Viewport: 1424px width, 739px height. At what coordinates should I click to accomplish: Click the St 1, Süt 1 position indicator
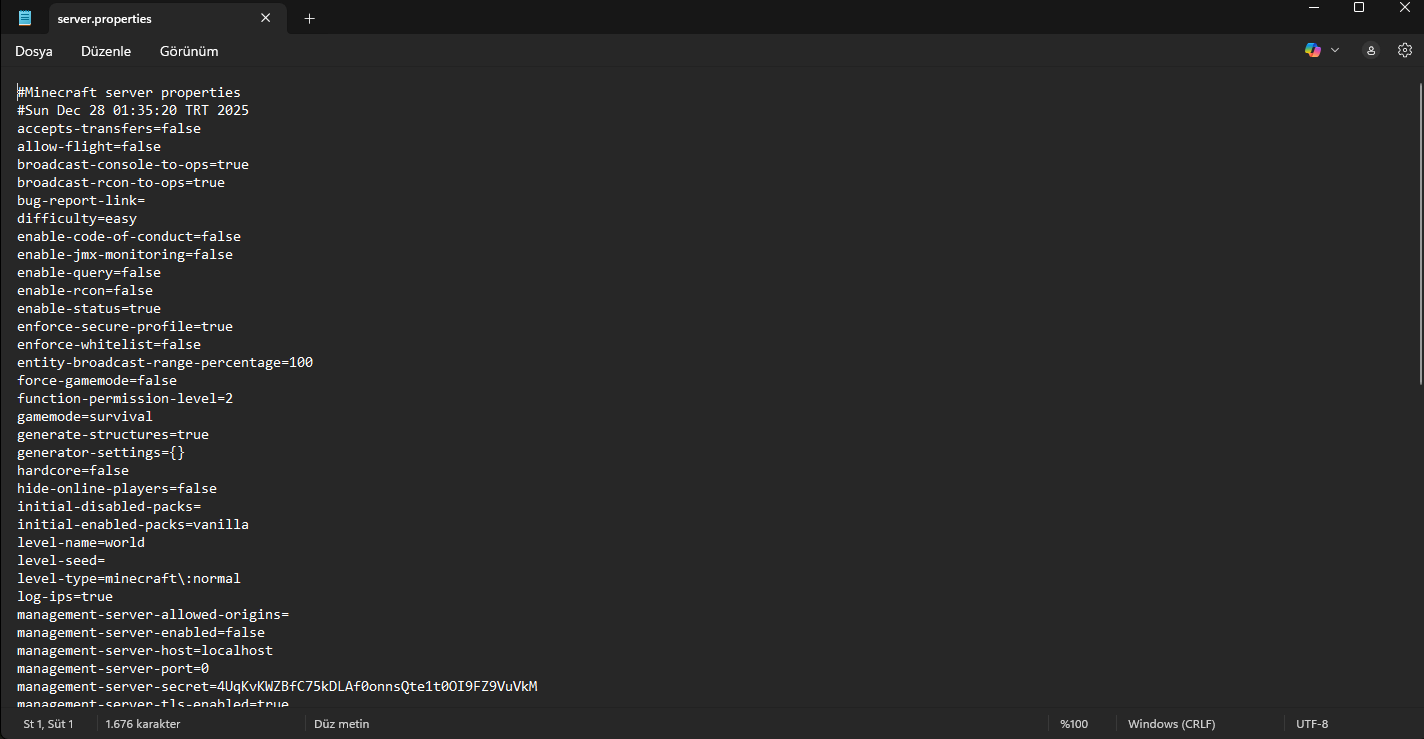coord(49,724)
